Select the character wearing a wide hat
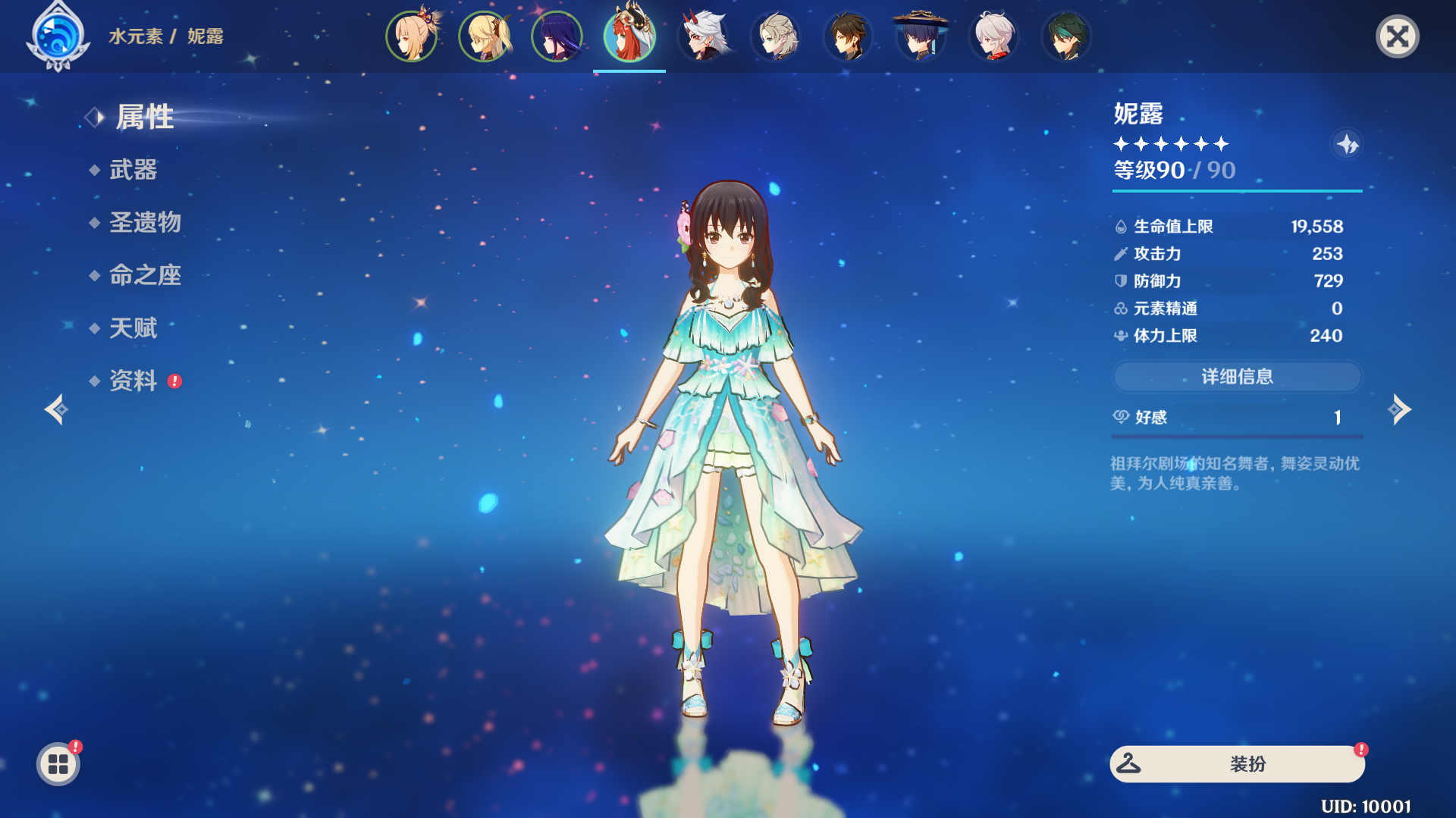Image resolution: width=1456 pixels, height=818 pixels. tap(921, 35)
